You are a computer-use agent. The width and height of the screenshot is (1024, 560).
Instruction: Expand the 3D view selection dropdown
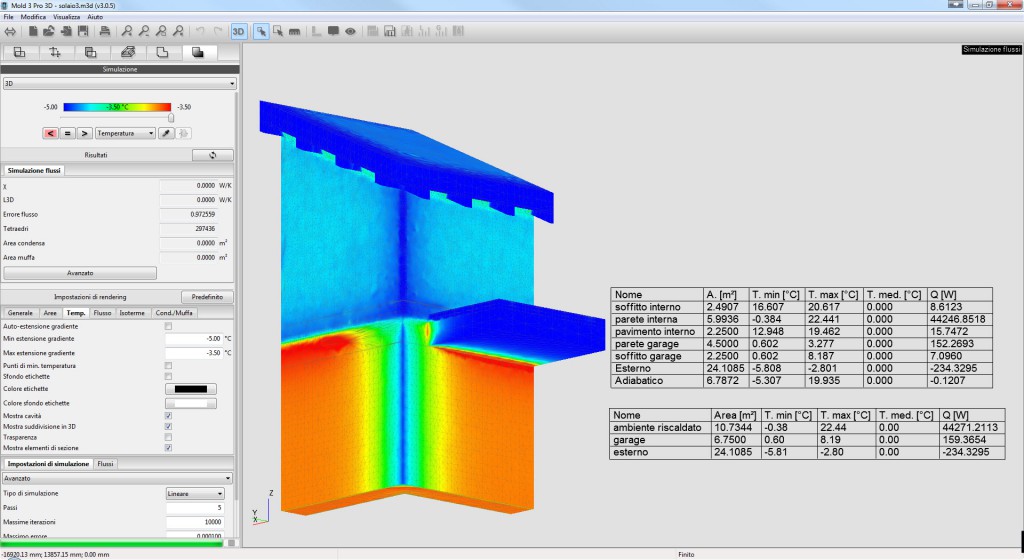pos(119,84)
